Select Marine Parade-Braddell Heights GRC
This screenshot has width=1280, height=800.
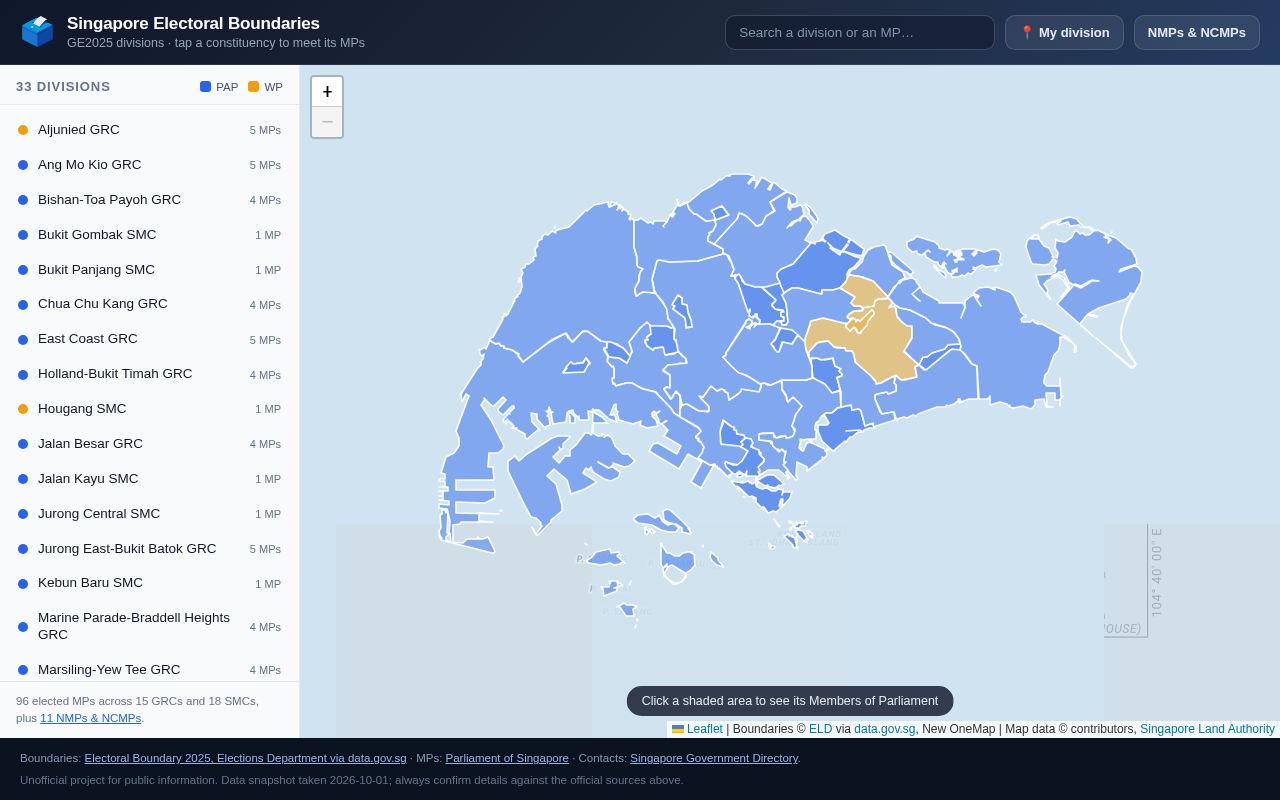click(x=150, y=627)
